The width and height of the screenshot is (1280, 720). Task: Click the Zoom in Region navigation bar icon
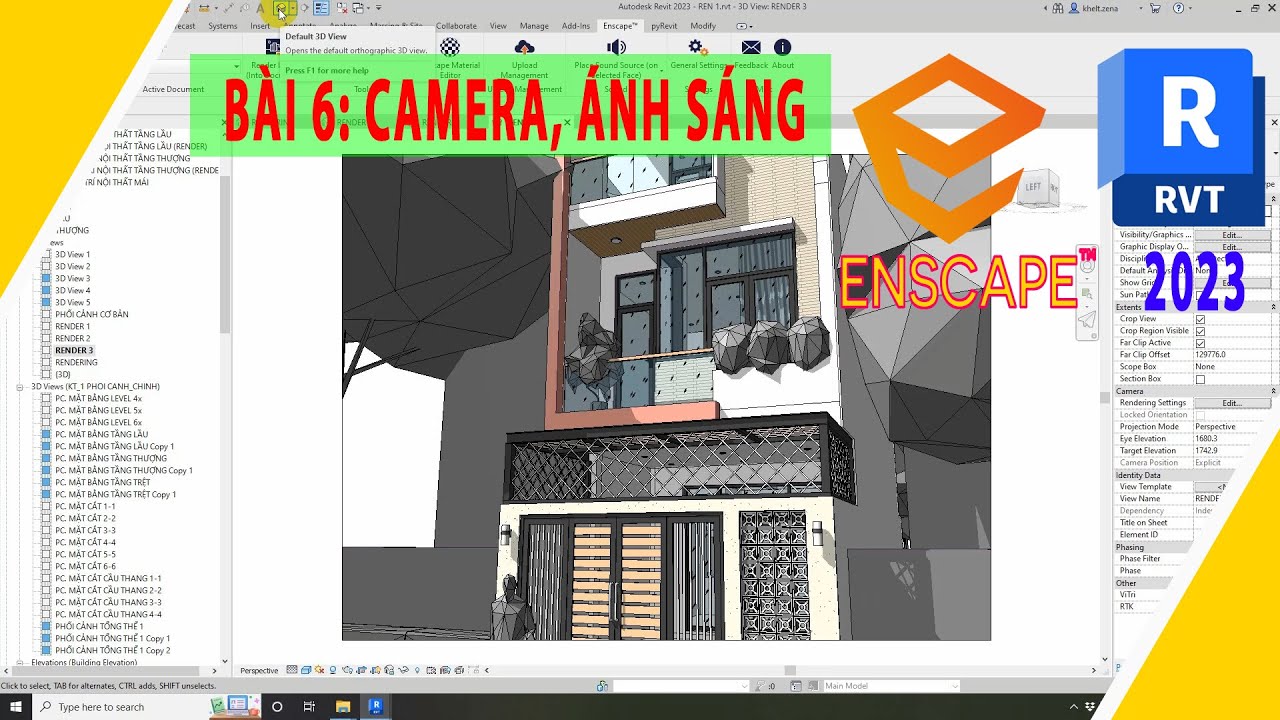click(x=1087, y=294)
